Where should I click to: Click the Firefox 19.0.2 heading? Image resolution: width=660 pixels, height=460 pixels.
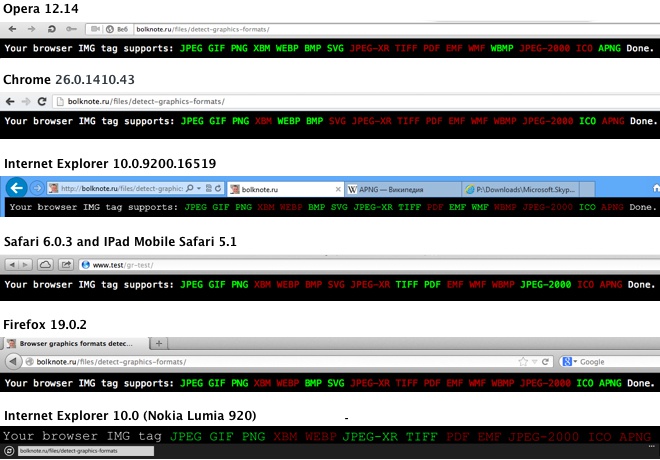[x=45, y=324]
